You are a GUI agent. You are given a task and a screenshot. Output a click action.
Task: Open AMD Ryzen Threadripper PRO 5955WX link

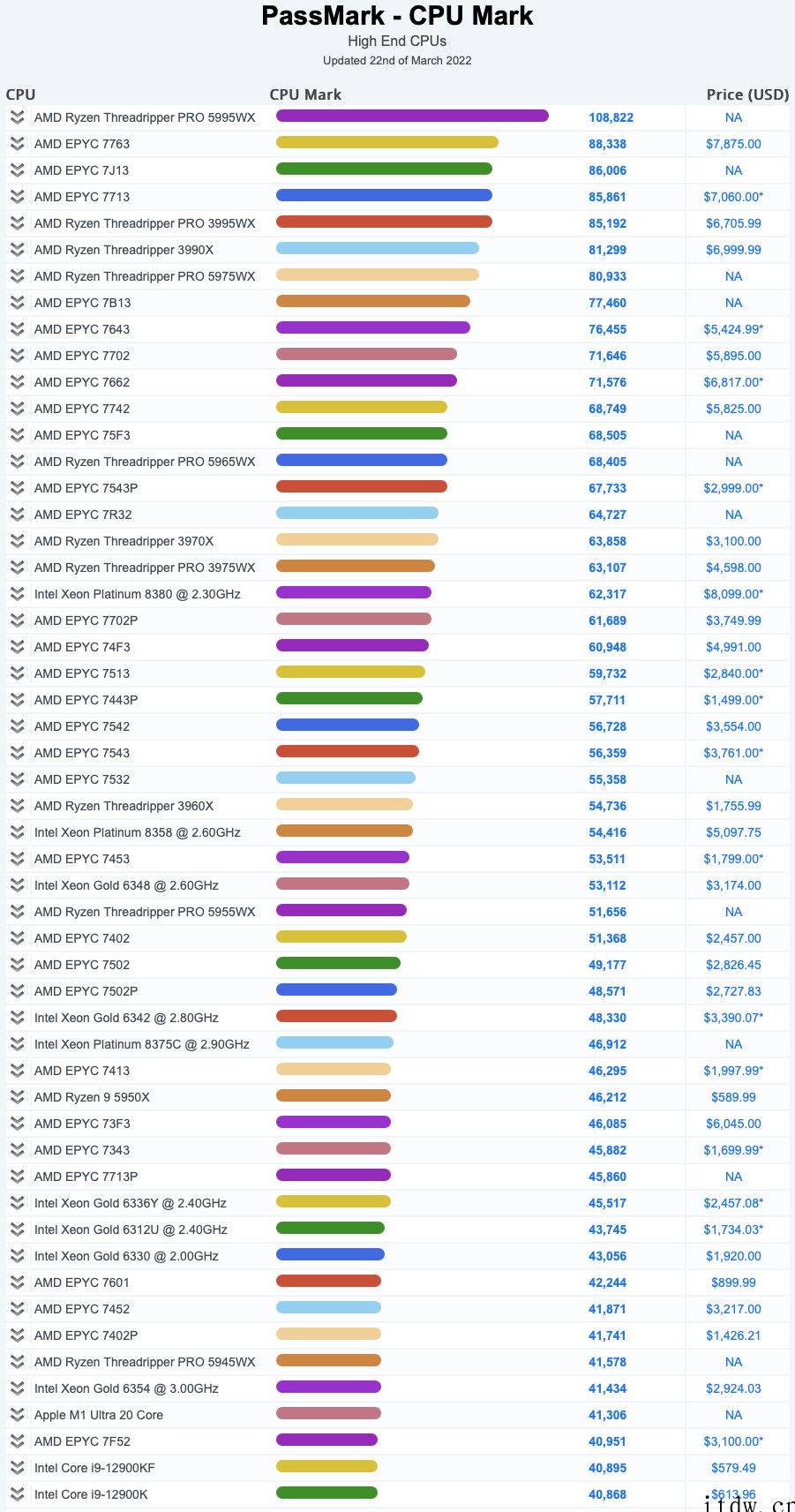145,912
